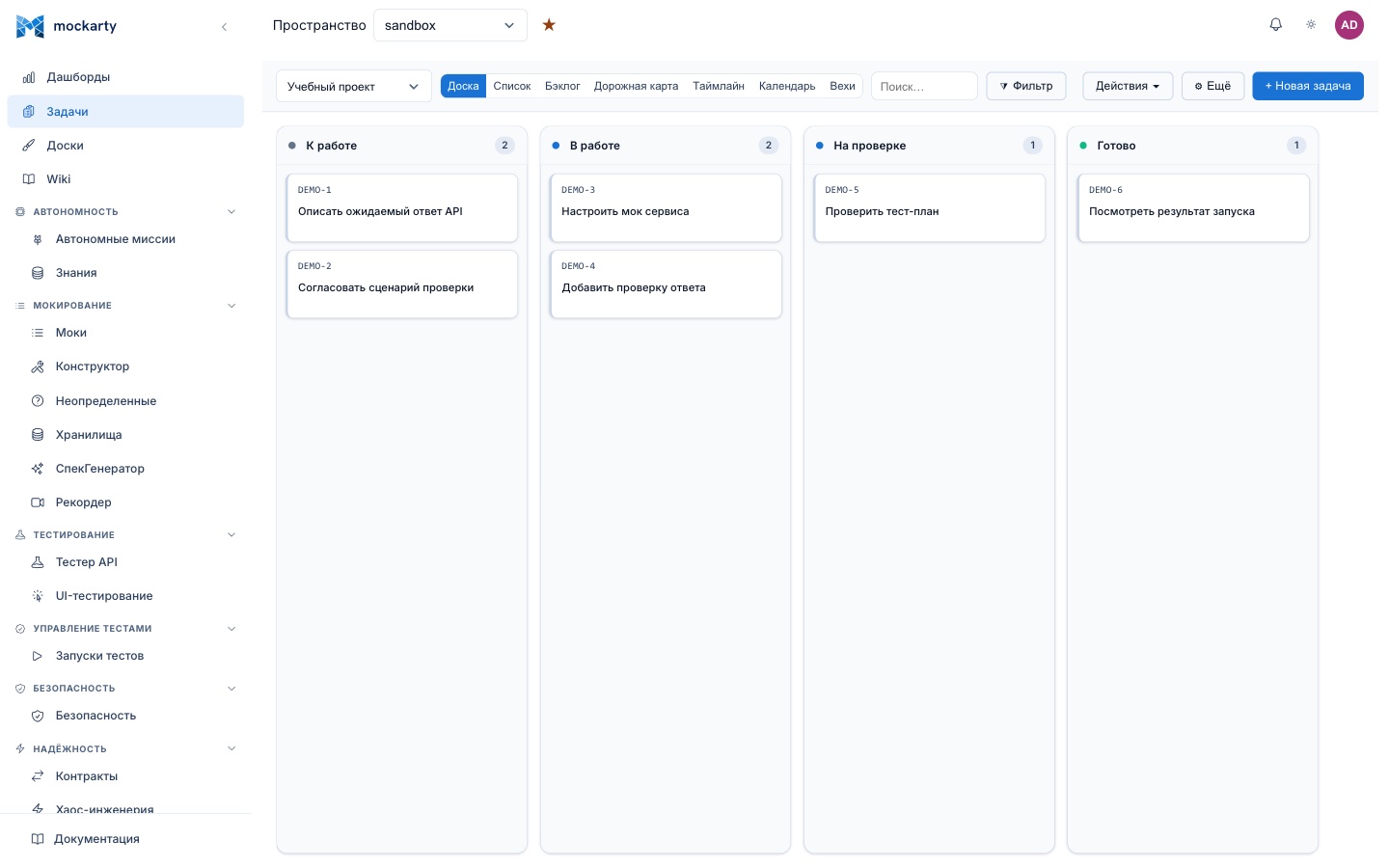
Task: Click the Документация book icon
Action: point(38,839)
